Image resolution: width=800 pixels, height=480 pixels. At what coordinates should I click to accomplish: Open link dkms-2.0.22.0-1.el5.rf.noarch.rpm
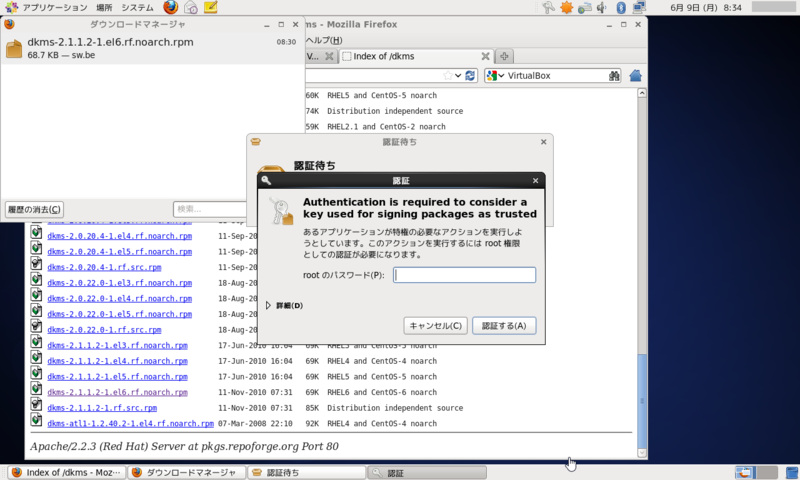click(119, 314)
